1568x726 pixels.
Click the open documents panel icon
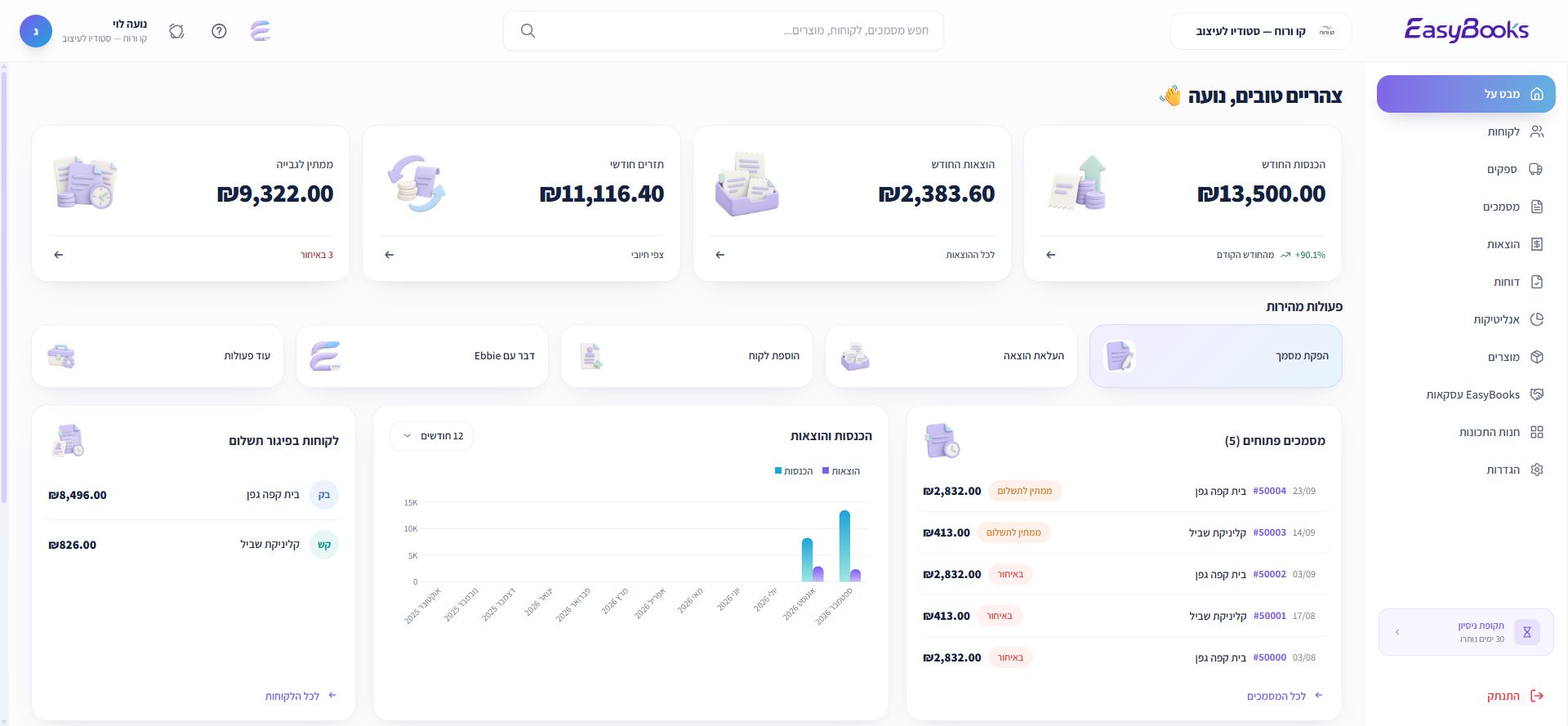[x=942, y=441]
